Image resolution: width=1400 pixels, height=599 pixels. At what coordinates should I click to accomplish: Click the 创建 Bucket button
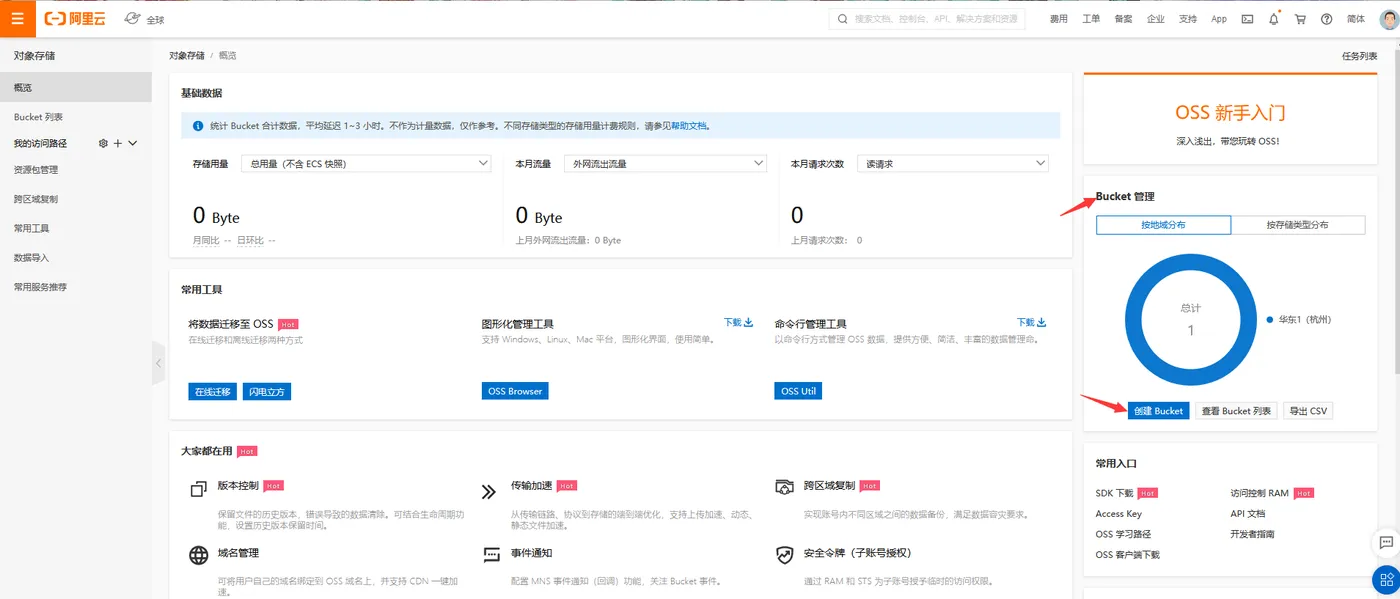(x=1159, y=411)
